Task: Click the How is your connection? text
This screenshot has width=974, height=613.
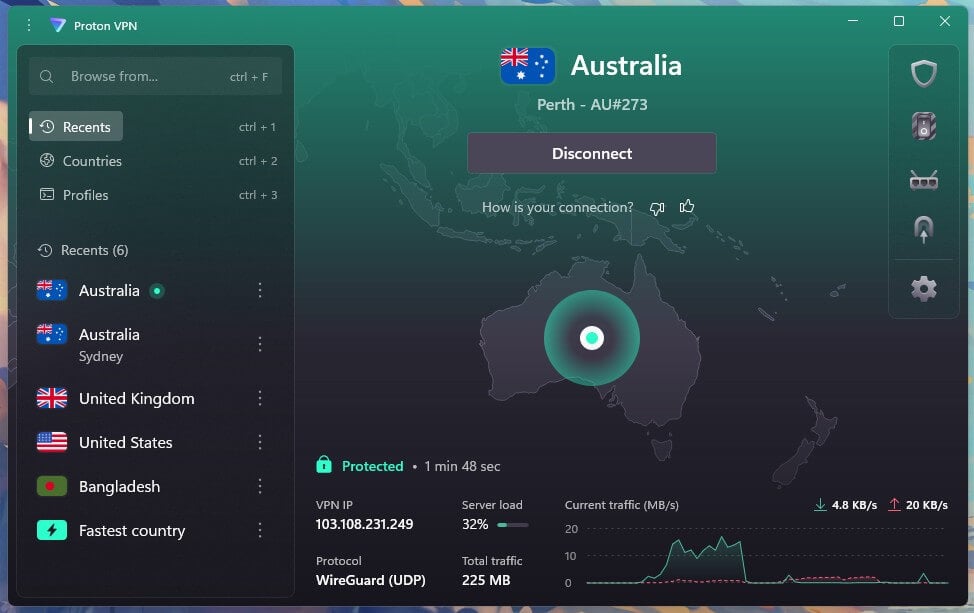Action: (558, 207)
